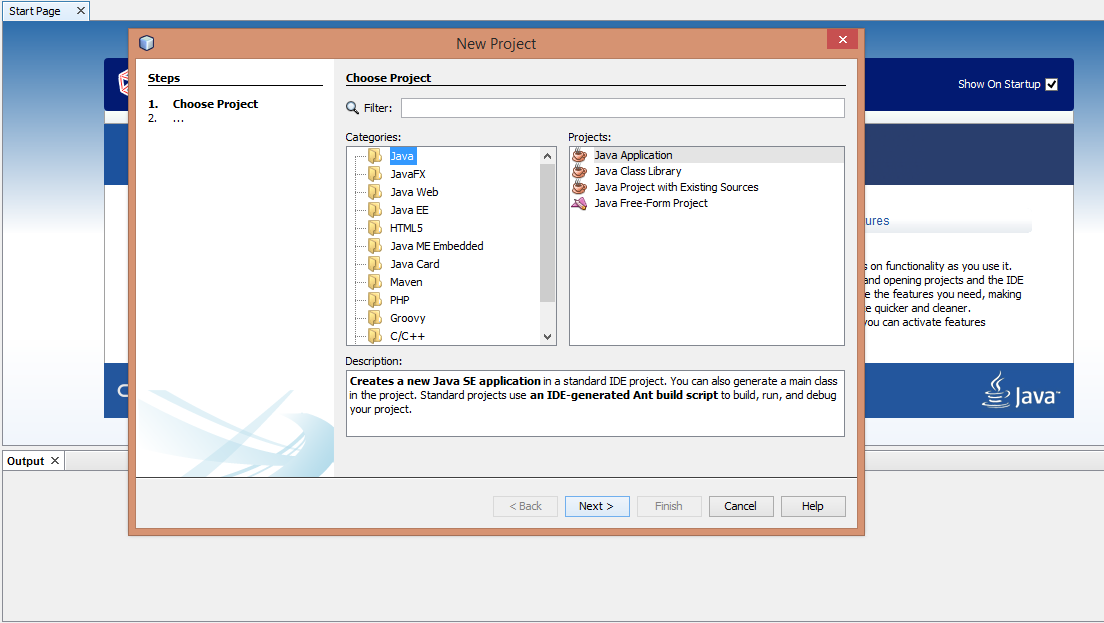1104x623 pixels.
Task: Click the Java logo on Start Page
Action: [1020, 391]
